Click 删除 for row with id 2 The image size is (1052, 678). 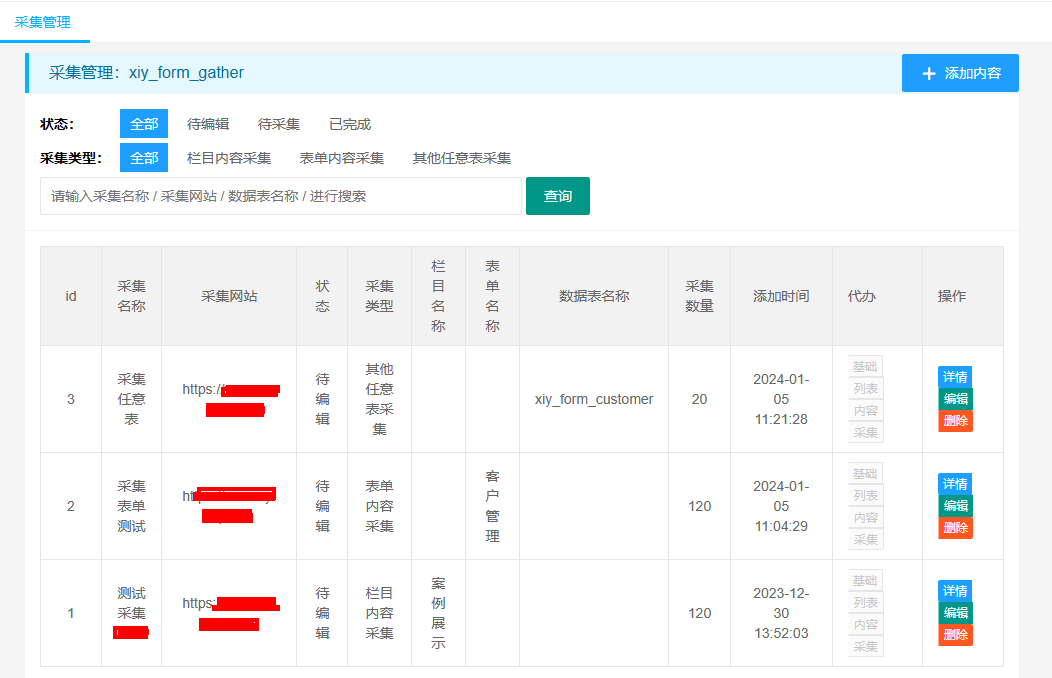click(955, 528)
